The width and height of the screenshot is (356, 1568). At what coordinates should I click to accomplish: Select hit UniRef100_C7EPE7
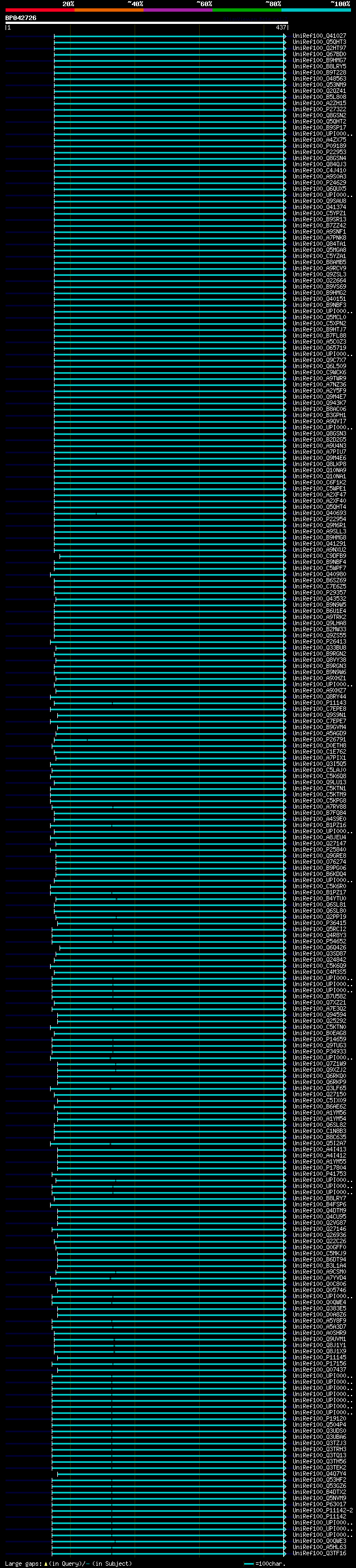click(x=319, y=721)
